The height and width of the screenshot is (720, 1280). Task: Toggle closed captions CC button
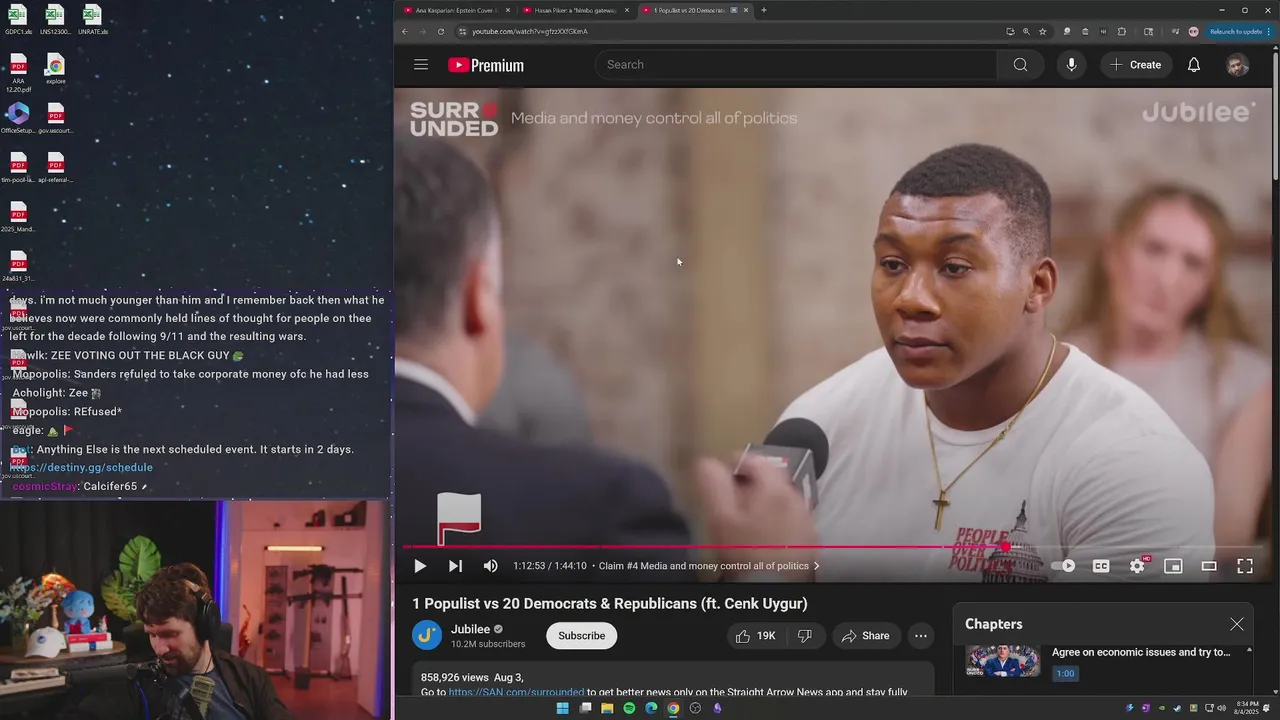(x=1101, y=566)
